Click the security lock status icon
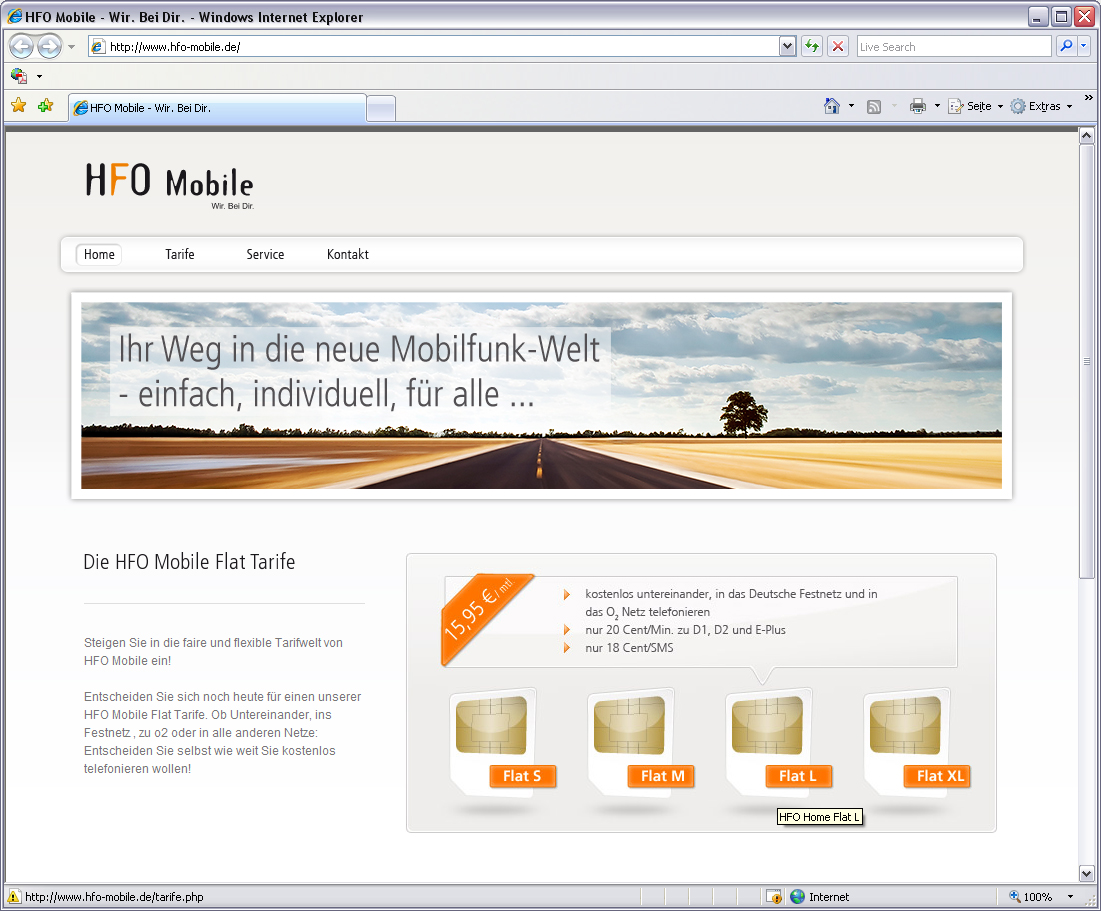Screen dimensions: 1101x911 pos(773,897)
